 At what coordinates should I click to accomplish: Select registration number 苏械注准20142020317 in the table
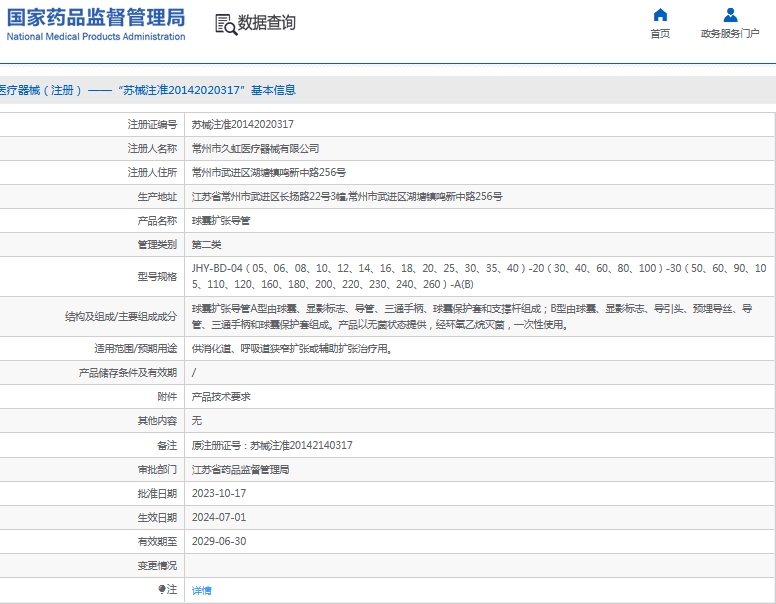click(x=242, y=124)
